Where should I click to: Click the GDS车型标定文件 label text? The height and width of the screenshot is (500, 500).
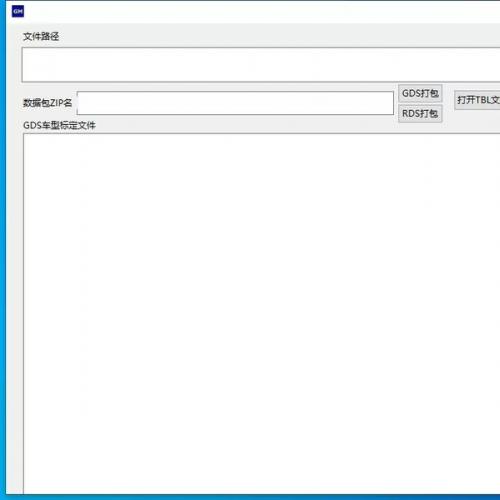(59, 125)
